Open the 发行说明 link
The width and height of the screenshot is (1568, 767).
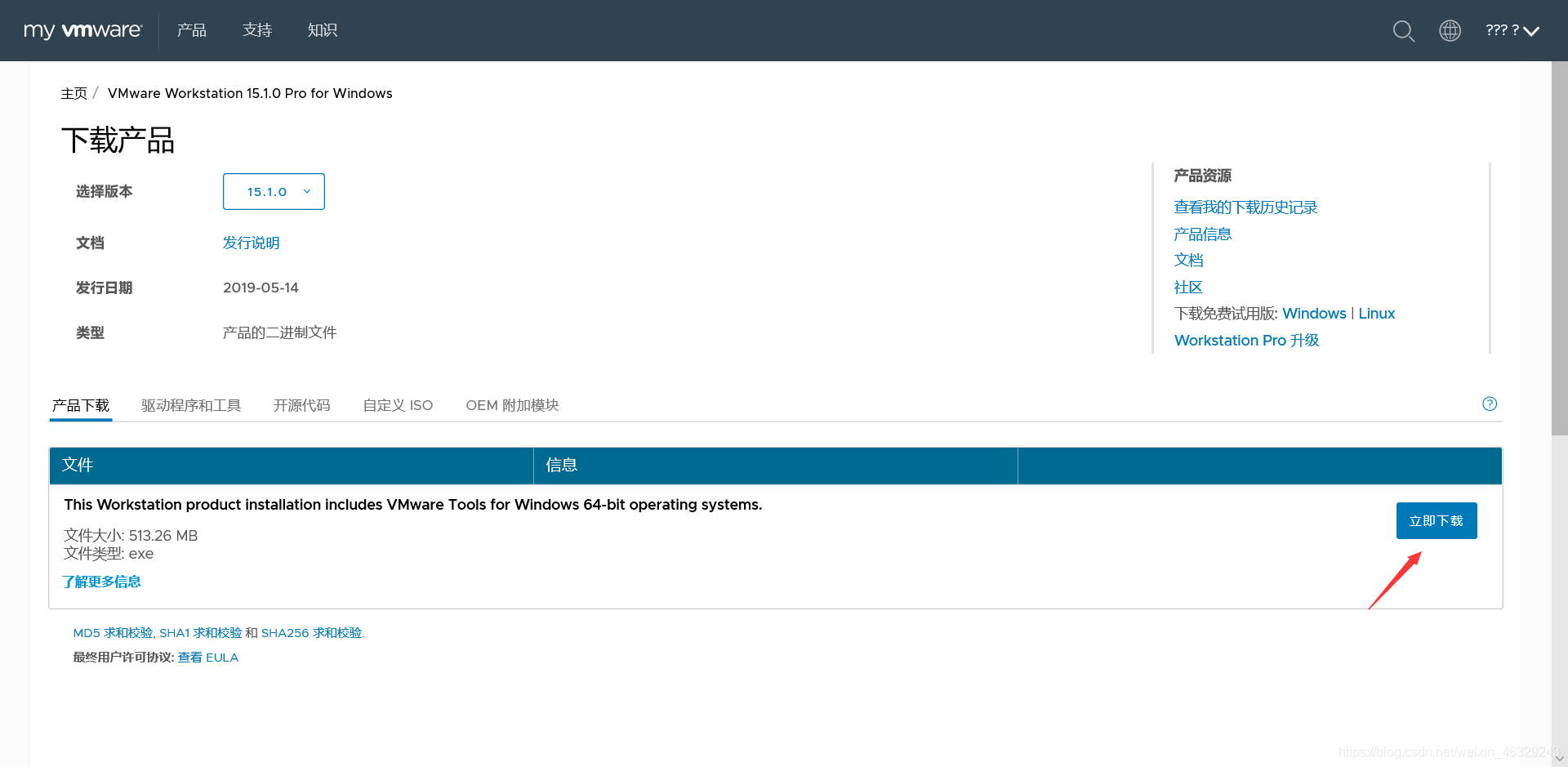pyautogui.click(x=252, y=243)
